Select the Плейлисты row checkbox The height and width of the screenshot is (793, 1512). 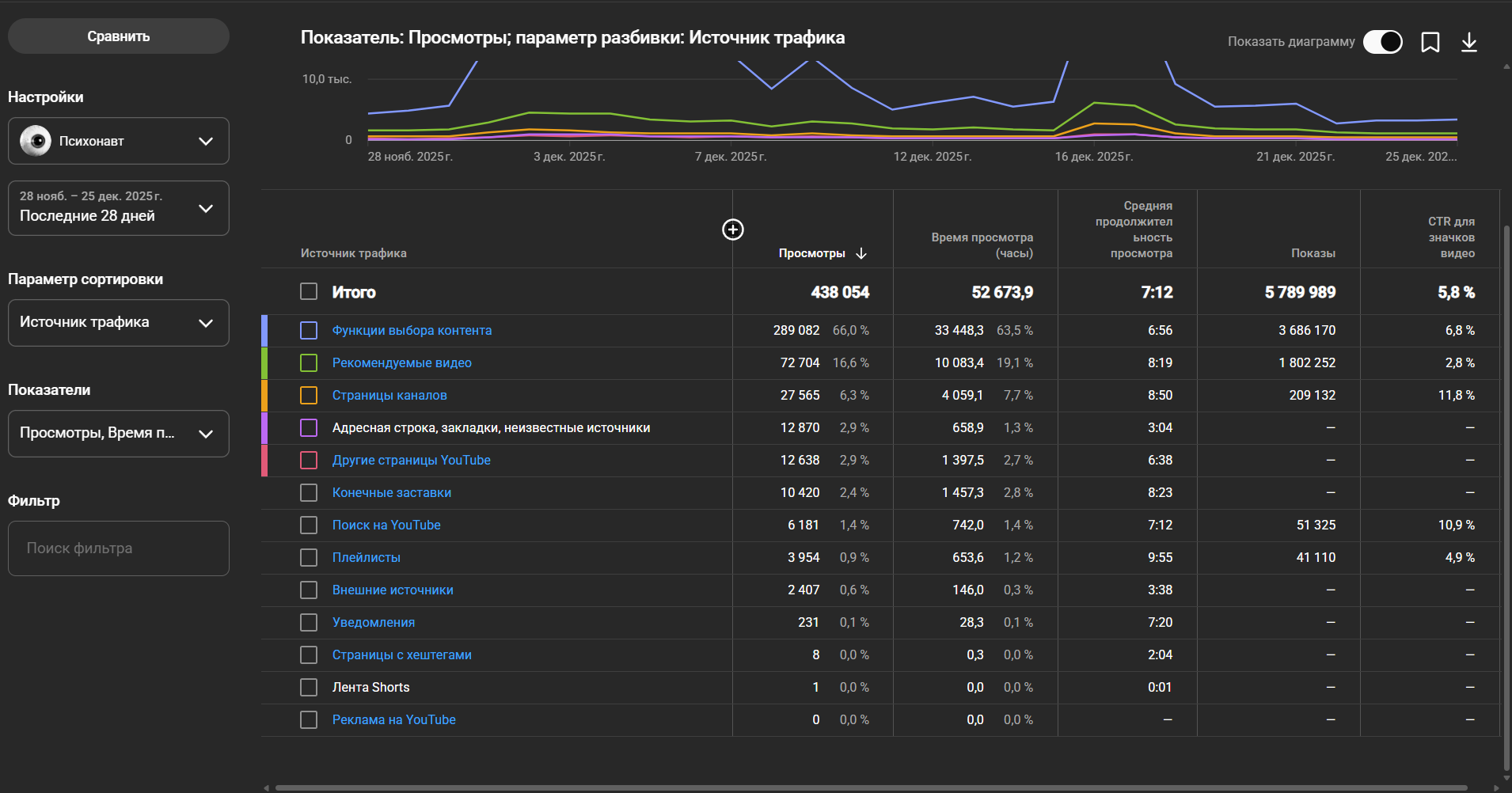(x=309, y=557)
